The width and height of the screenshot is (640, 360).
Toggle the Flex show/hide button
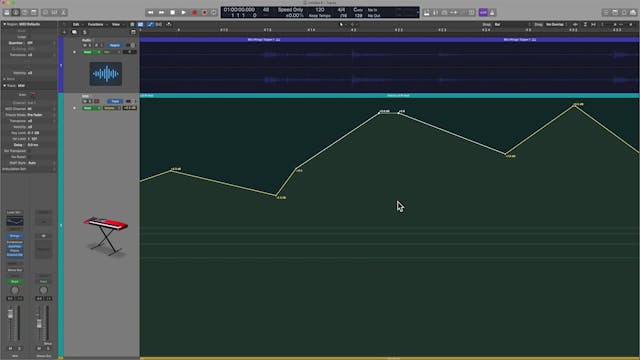(159, 24)
